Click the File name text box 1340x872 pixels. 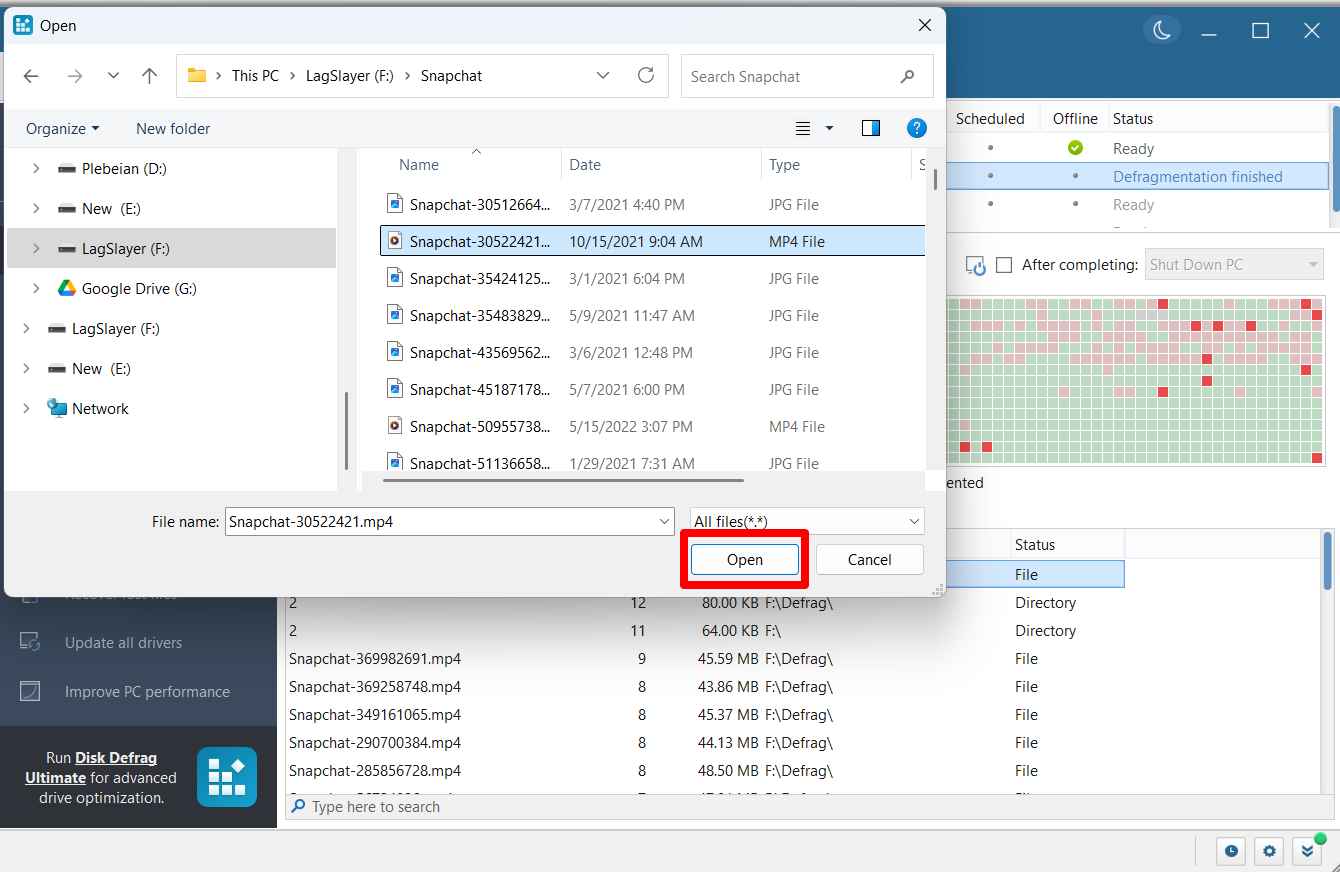click(x=440, y=521)
